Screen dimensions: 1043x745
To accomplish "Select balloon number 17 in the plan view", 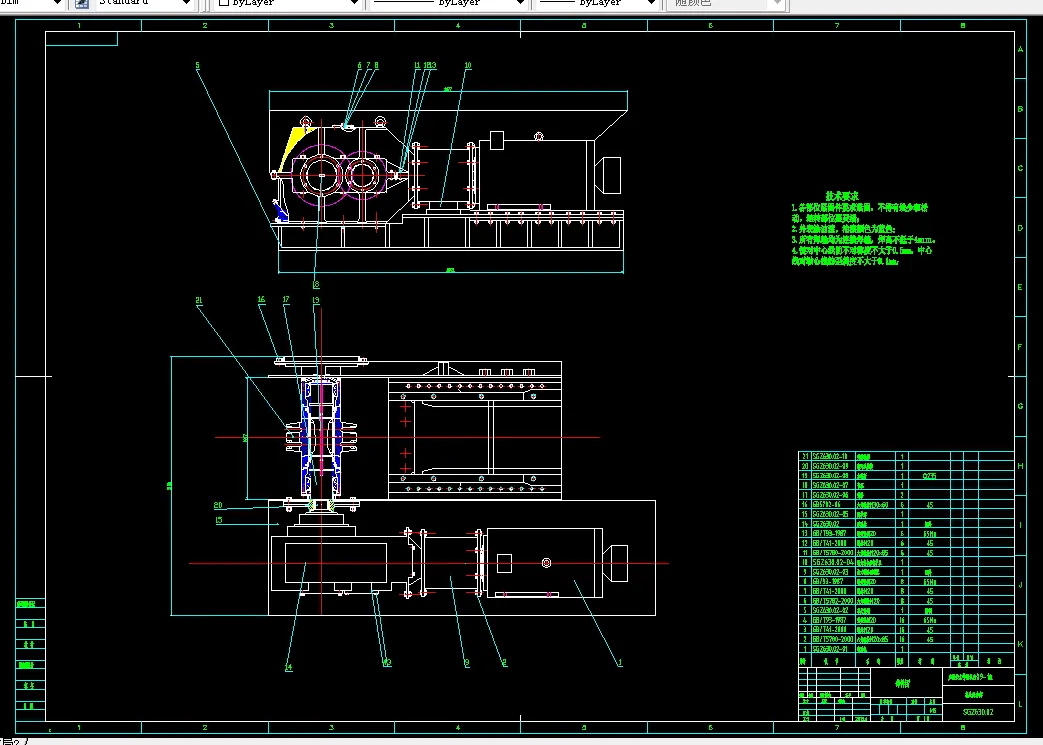I will (286, 299).
